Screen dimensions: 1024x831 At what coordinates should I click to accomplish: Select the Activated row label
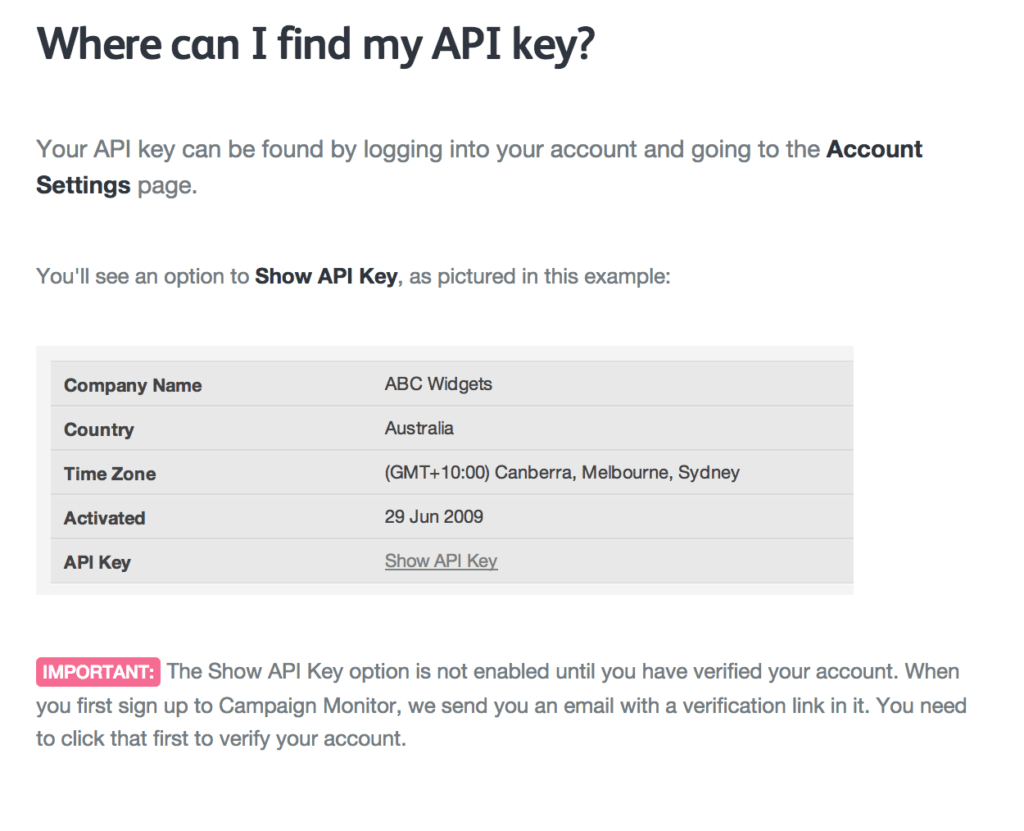[105, 518]
